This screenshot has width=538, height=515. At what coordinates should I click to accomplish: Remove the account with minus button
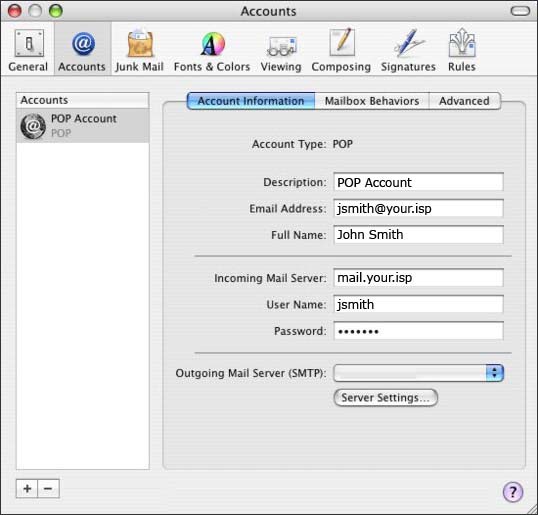click(x=48, y=488)
